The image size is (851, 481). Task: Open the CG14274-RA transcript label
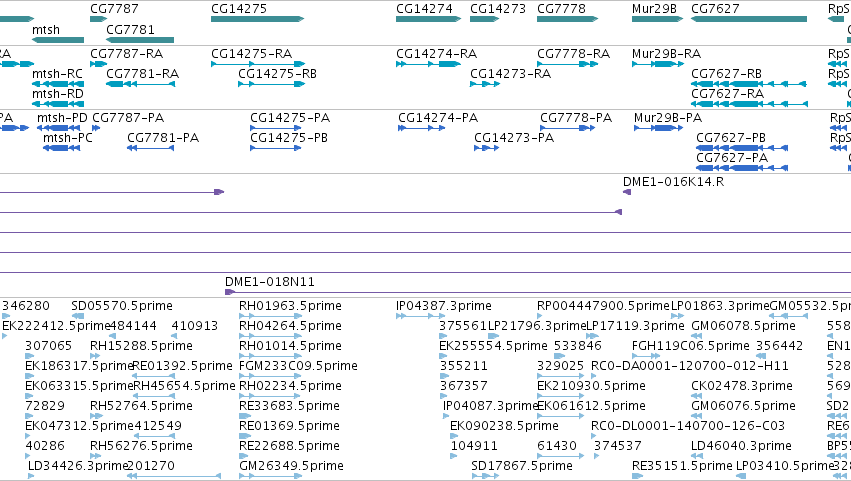[x=436, y=54]
